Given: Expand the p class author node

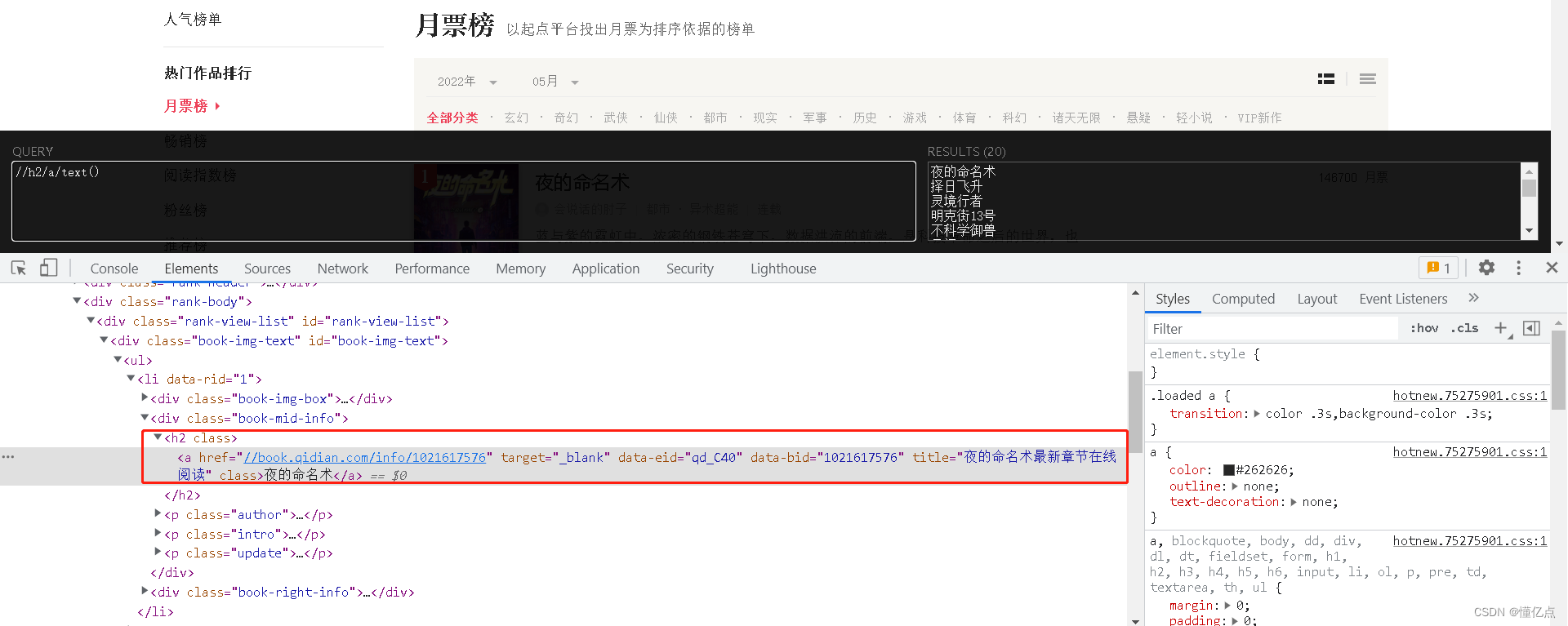Looking at the screenshot, I should (158, 514).
